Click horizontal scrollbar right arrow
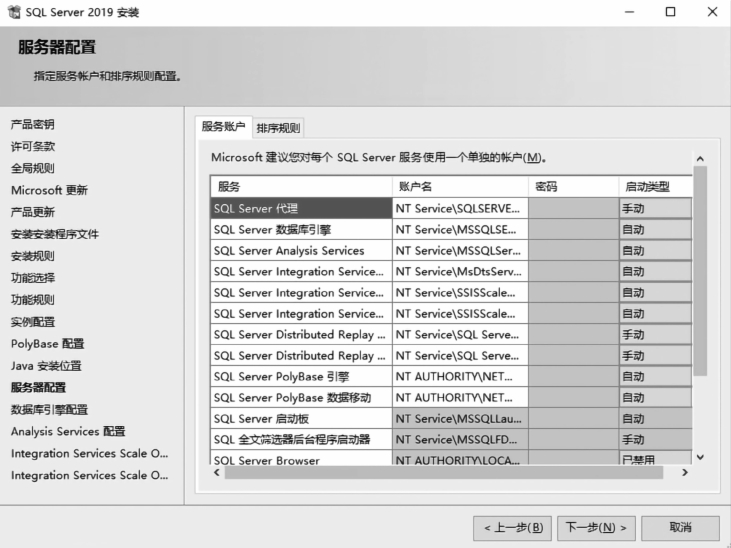The width and height of the screenshot is (731, 548). [684, 472]
